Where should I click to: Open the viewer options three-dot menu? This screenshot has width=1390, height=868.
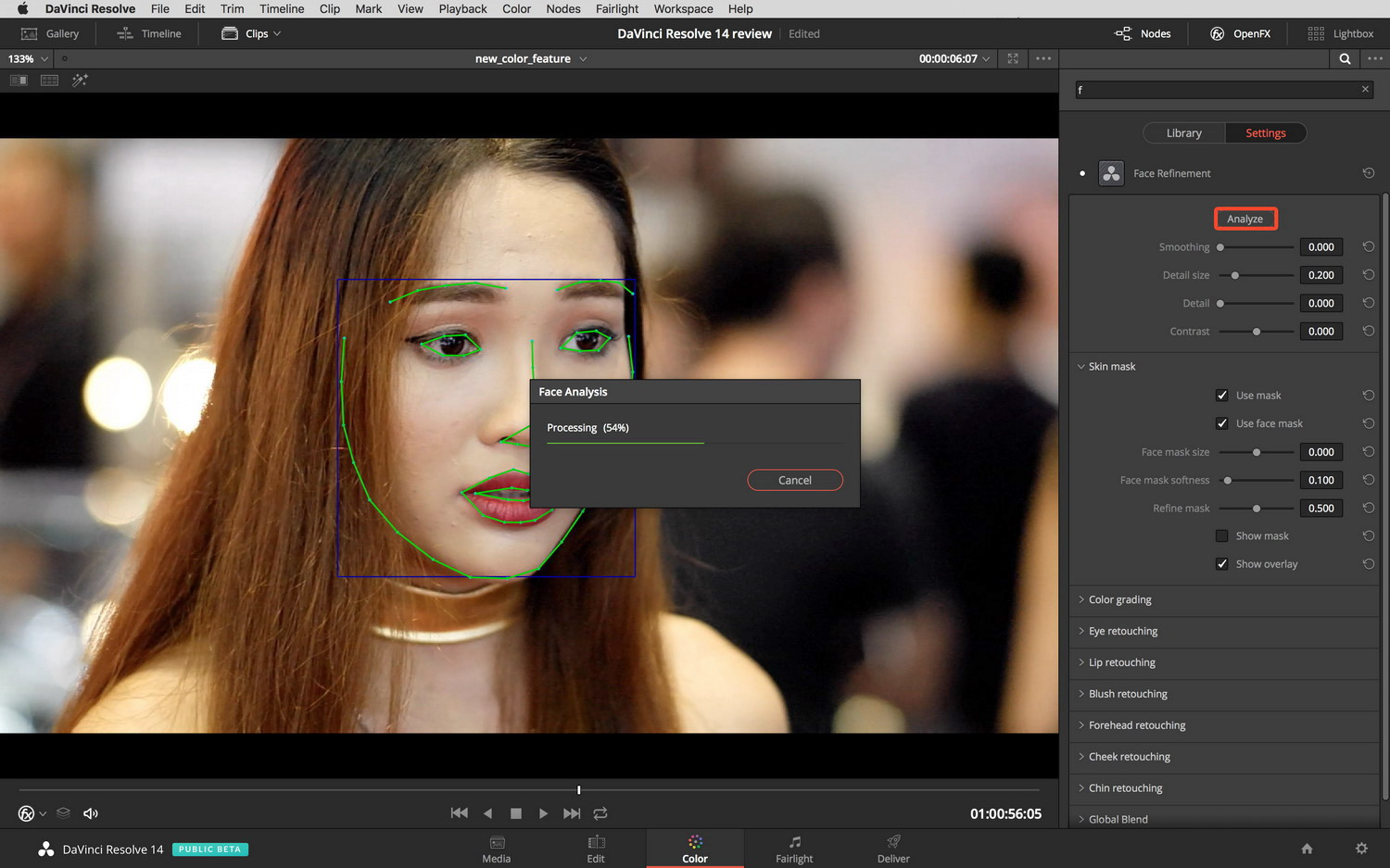(1043, 58)
